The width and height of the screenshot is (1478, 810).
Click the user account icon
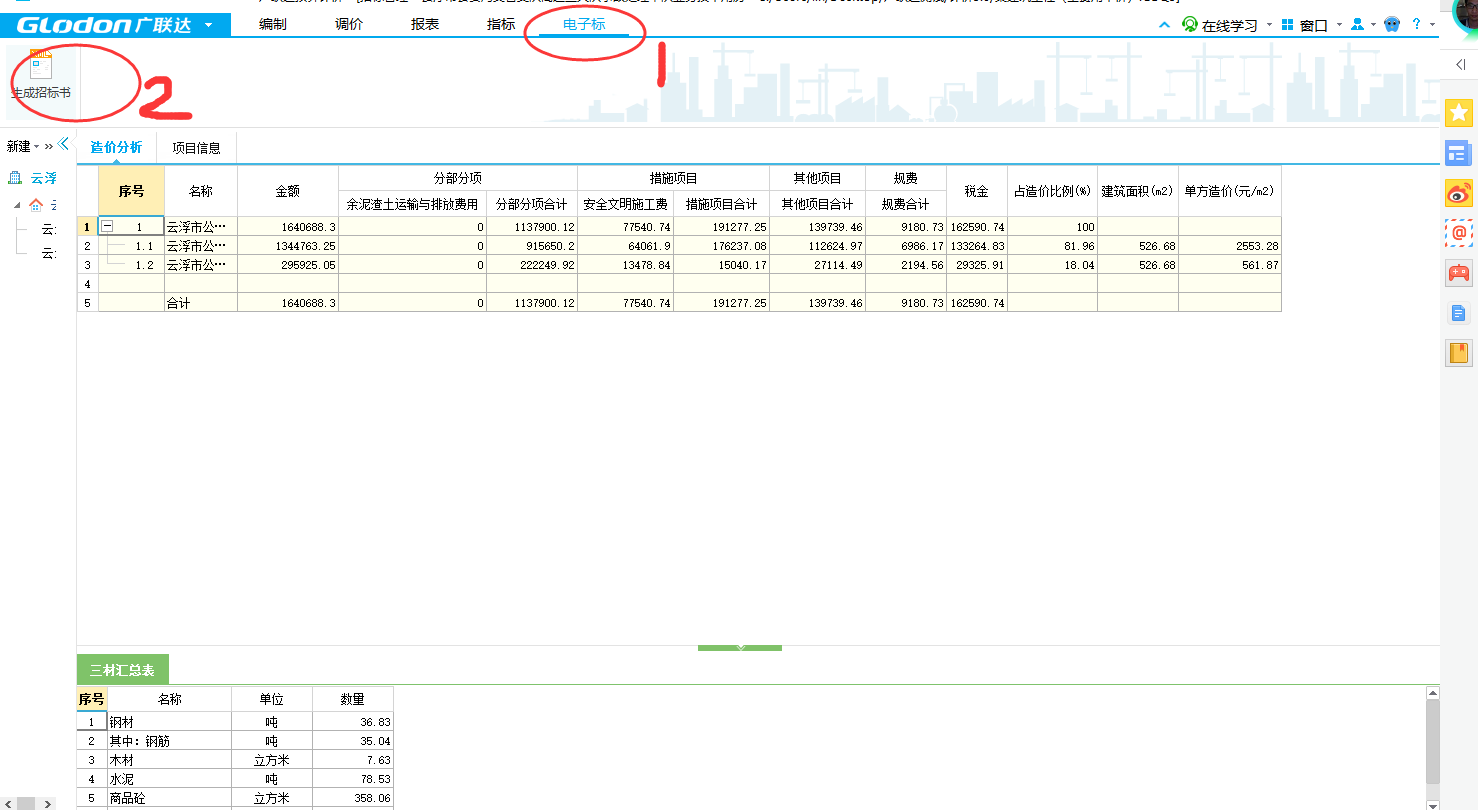(1357, 24)
